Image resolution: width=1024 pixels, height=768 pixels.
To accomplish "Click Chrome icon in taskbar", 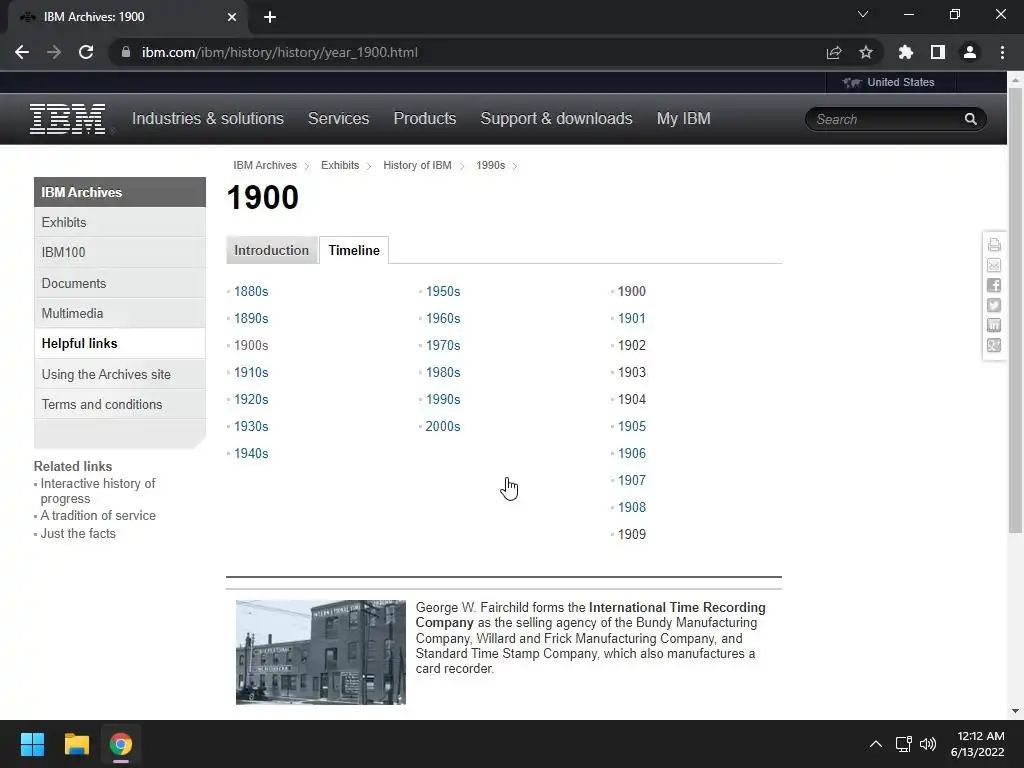I will point(120,744).
